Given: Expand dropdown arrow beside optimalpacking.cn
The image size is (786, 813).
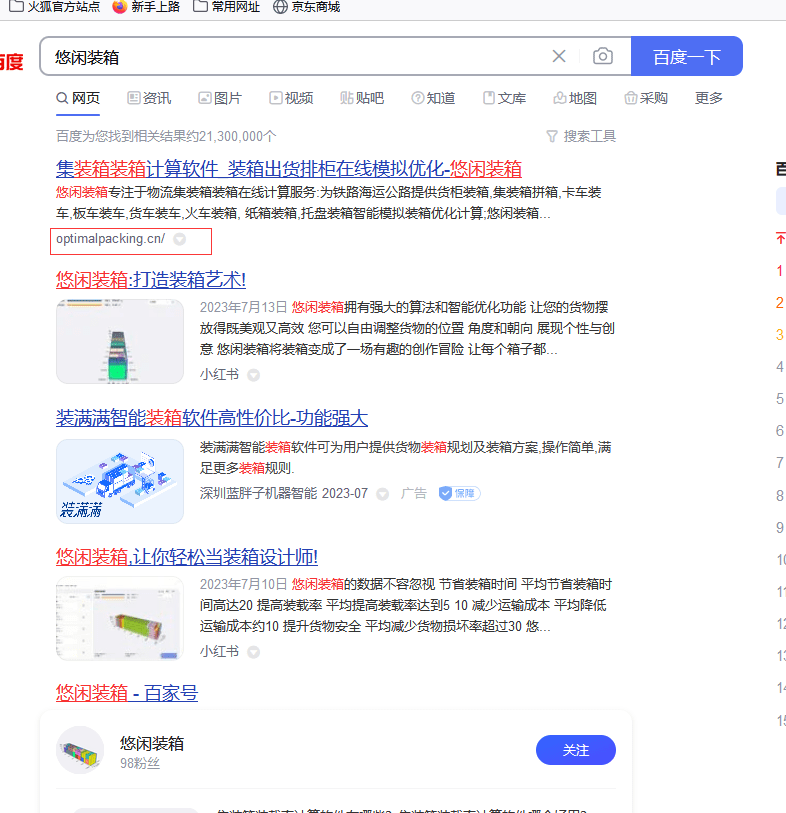Looking at the screenshot, I should [179, 239].
